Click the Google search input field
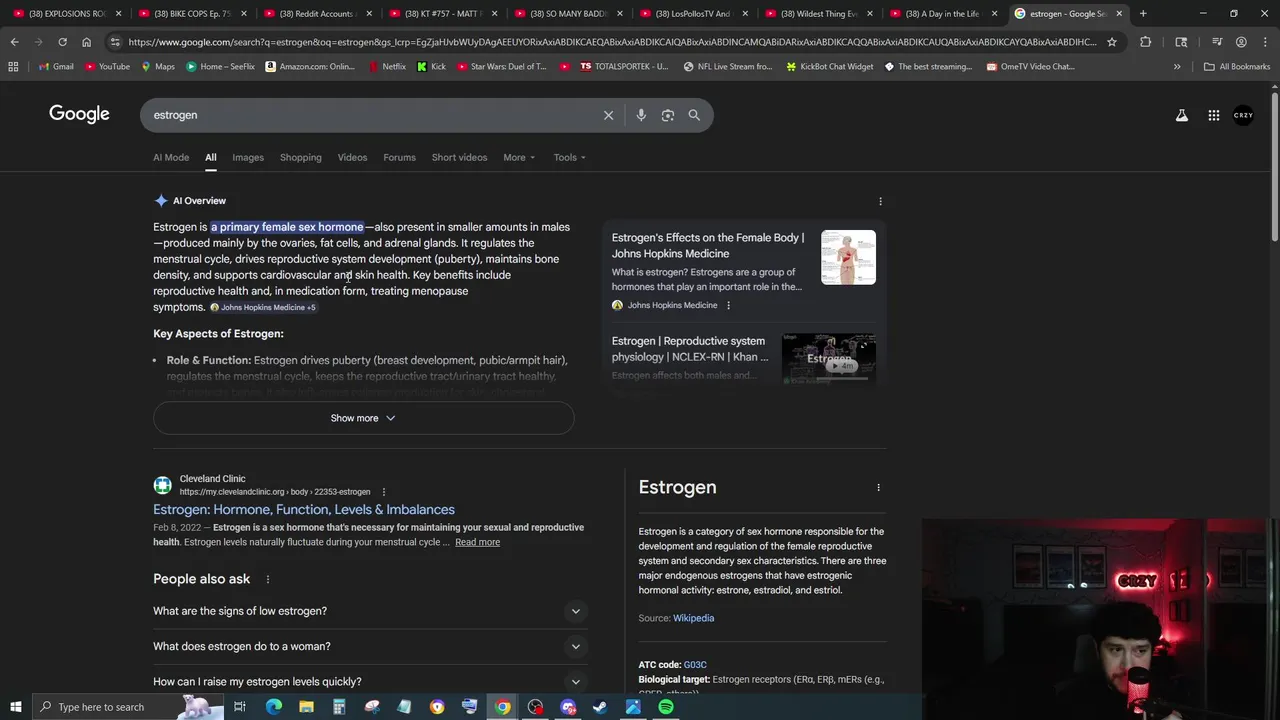 point(370,115)
